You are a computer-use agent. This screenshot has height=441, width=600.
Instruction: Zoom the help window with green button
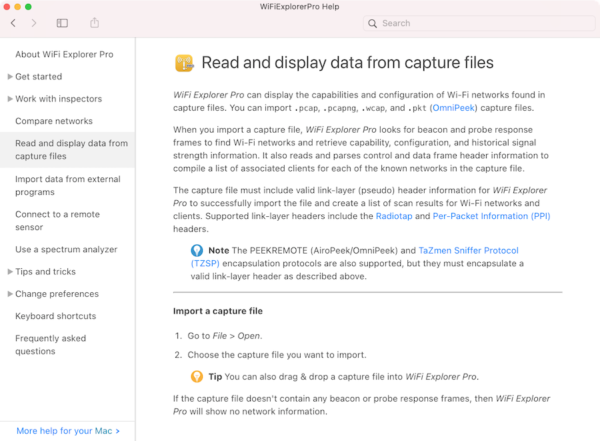coord(28,7)
